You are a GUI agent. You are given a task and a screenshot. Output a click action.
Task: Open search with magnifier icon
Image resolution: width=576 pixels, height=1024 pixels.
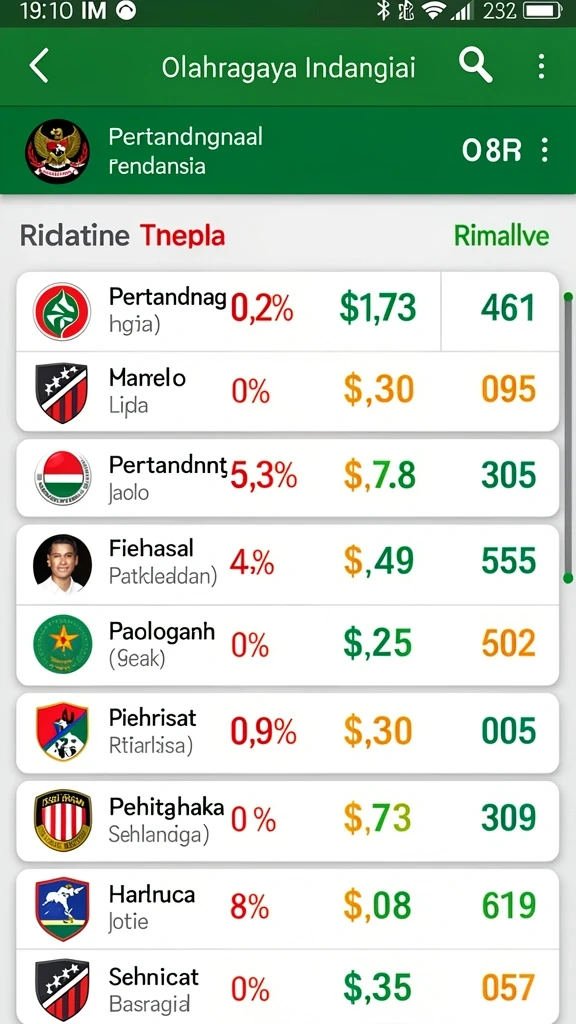[x=475, y=66]
